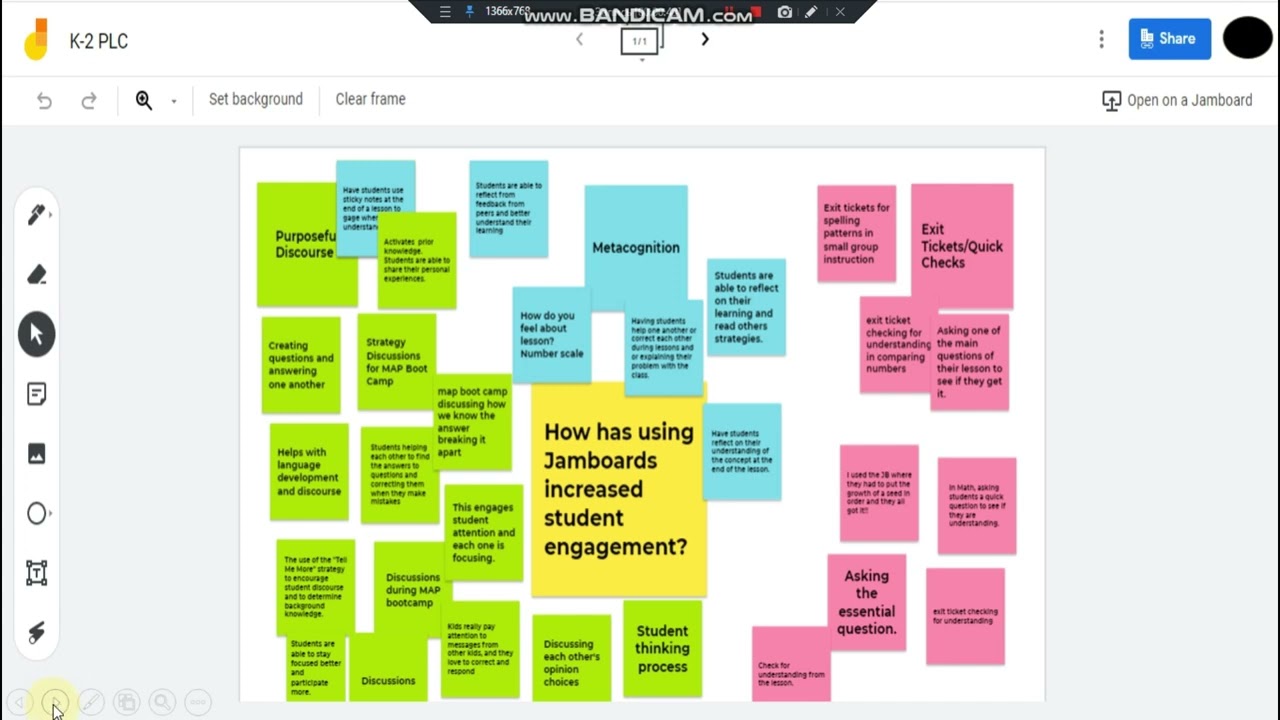
Task: Open the Add image tool
Action: pyautogui.click(x=37, y=454)
